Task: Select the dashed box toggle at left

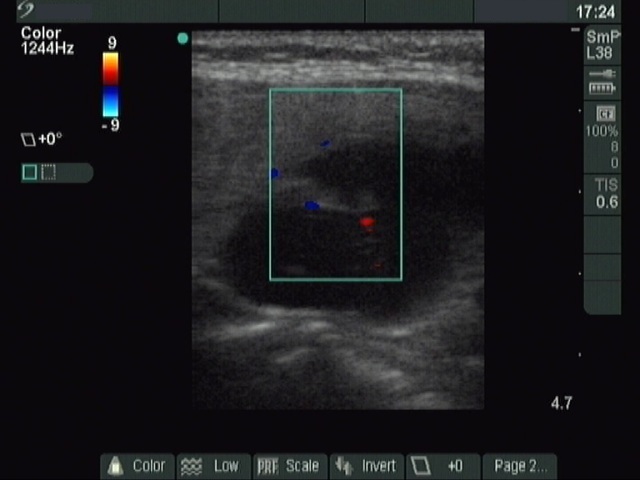Action: click(48, 172)
